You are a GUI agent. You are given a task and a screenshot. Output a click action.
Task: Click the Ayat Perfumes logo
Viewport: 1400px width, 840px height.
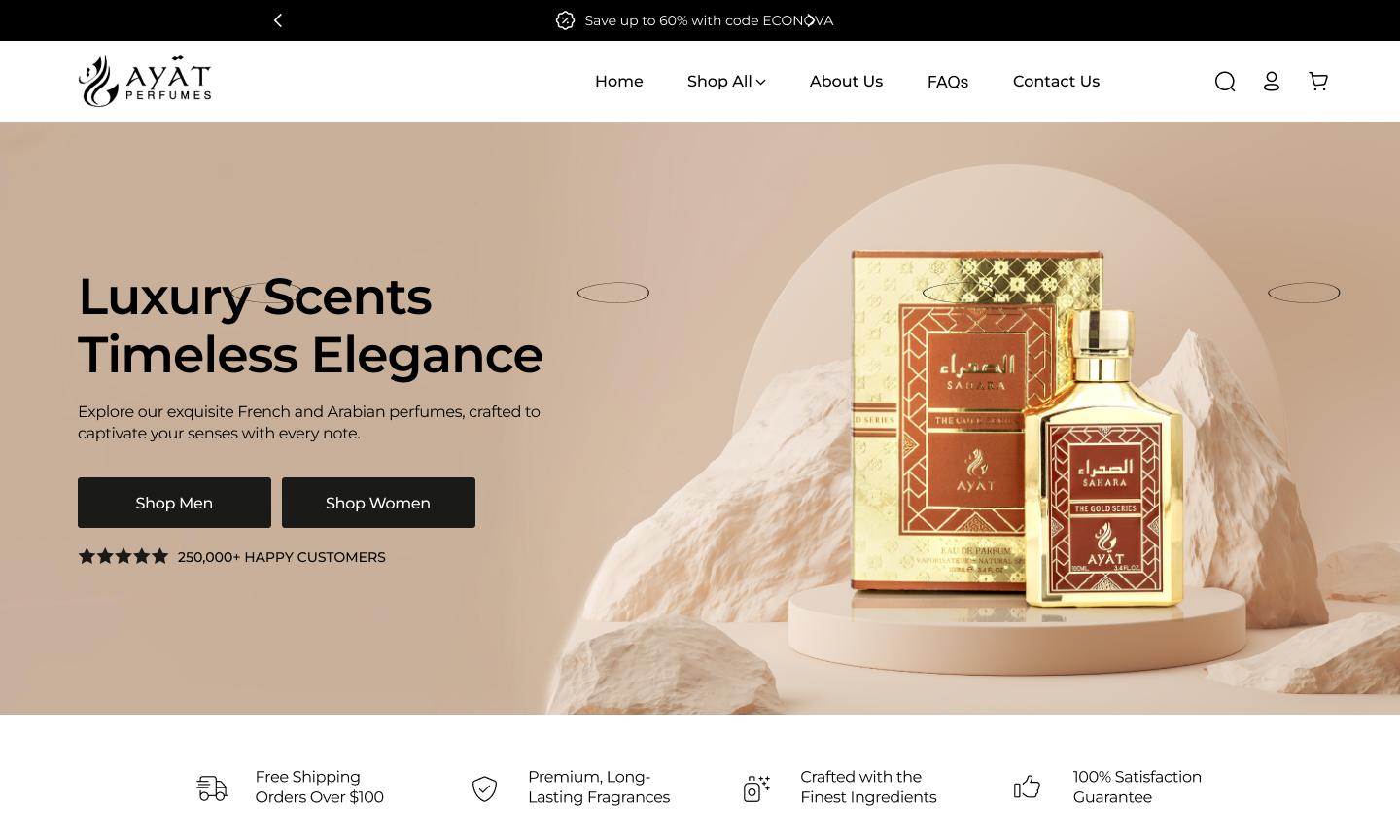(x=145, y=82)
